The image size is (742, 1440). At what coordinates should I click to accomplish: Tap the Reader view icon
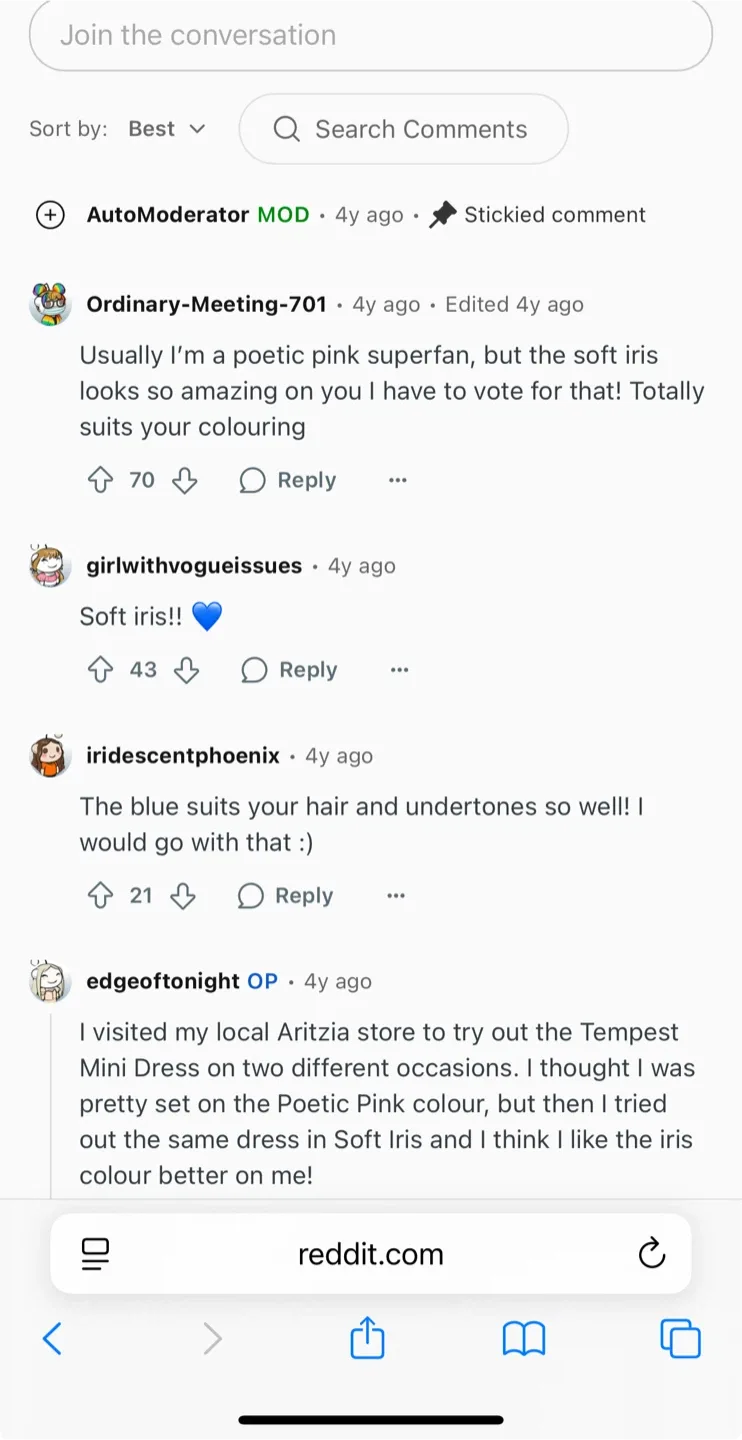95,1254
